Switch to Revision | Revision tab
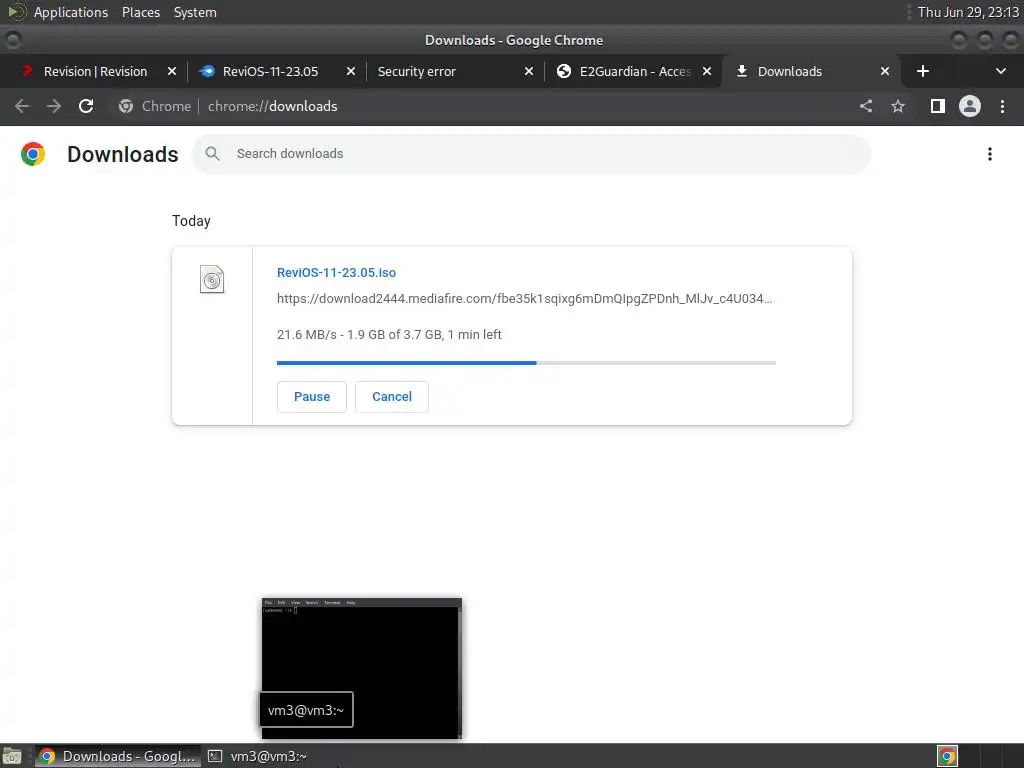Image resolution: width=1024 pixels, height=768 pixels. 95,71
